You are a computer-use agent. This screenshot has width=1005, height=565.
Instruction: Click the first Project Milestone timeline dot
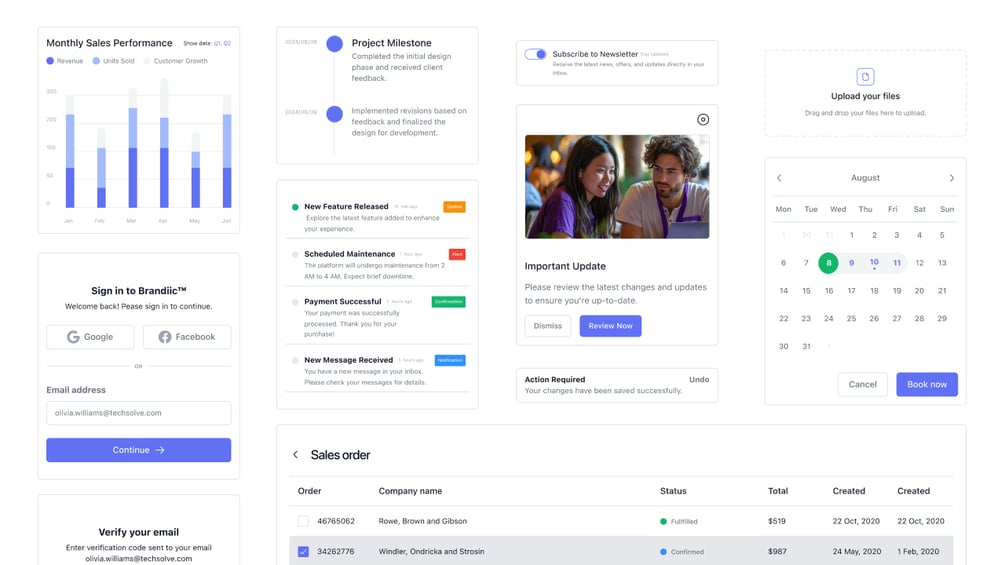tap(335, 44)
